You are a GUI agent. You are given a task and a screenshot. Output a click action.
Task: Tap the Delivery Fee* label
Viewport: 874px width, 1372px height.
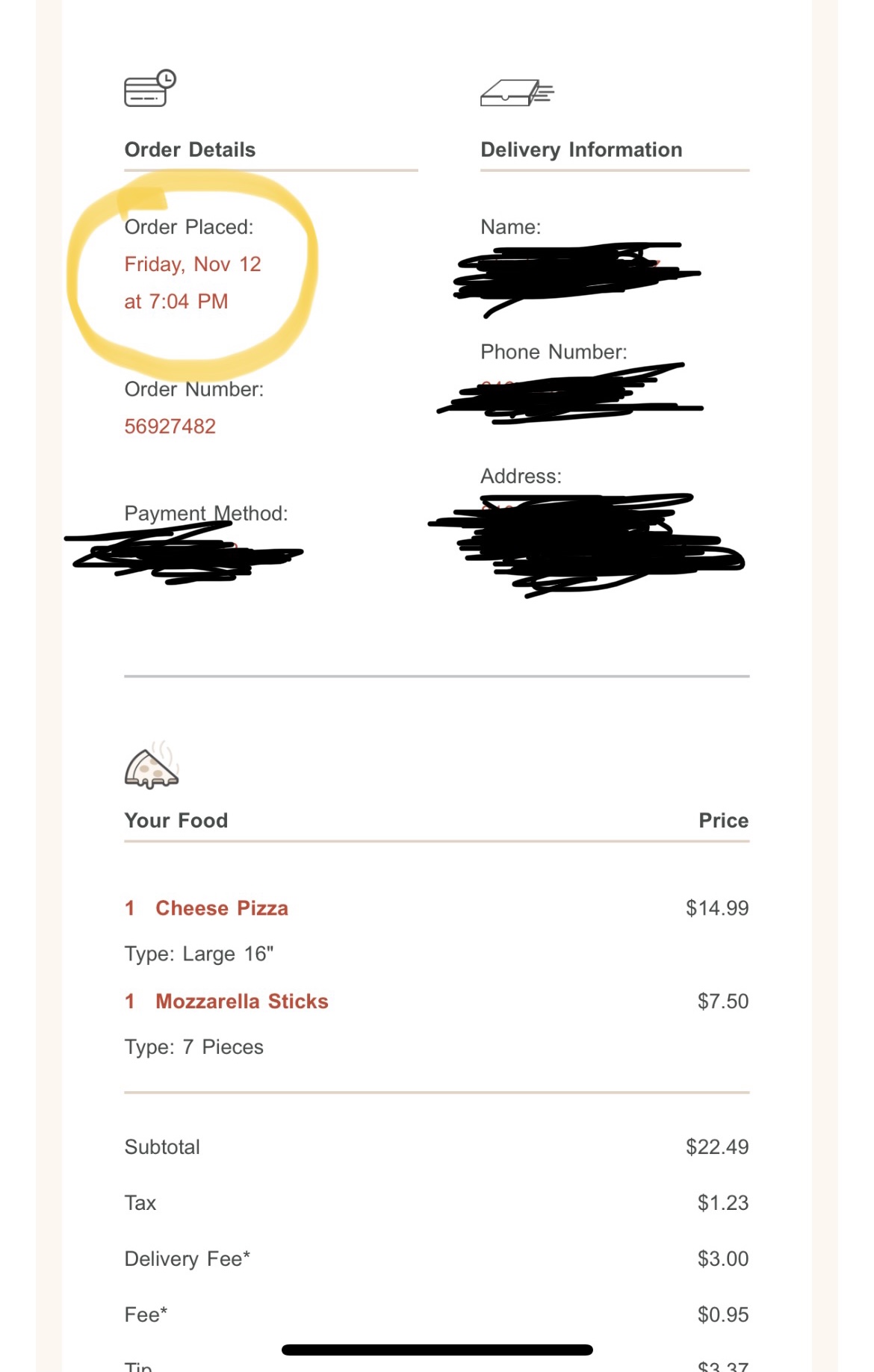(187, 1259)
